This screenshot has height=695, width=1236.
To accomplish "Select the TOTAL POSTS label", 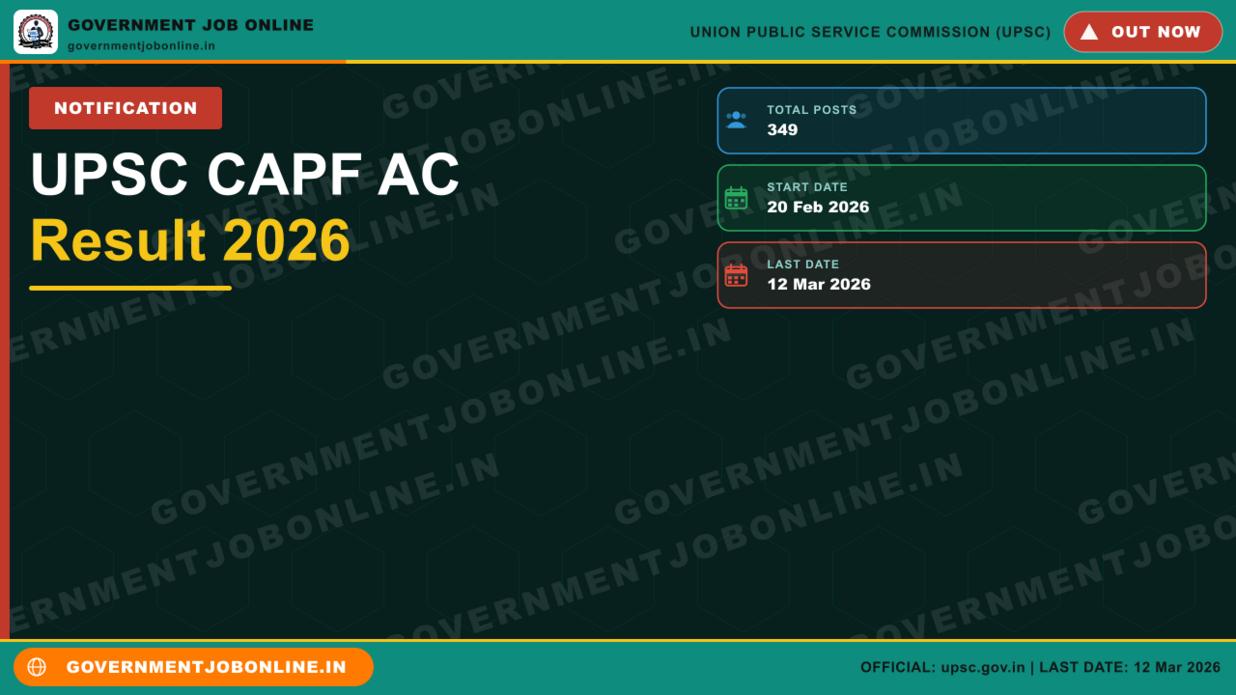I will pos(812,110).
